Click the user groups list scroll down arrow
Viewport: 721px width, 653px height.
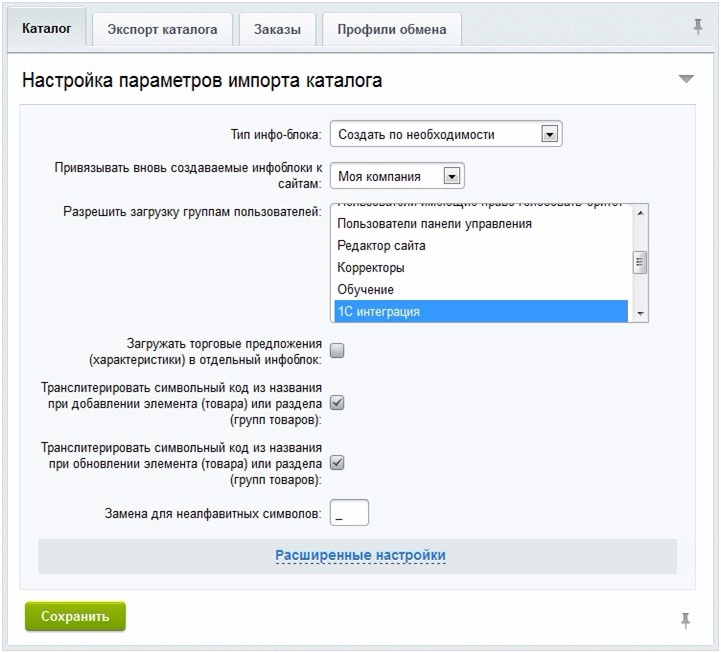(640, 314)
